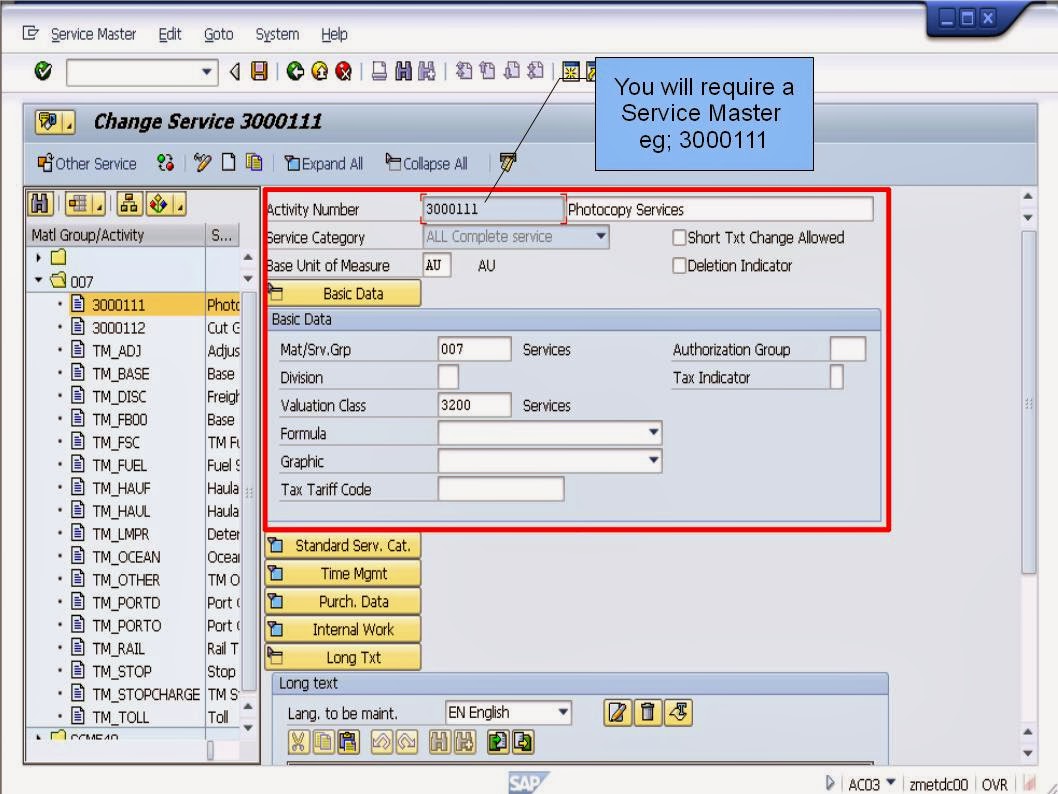This screenshot has width=1058, height=794.
Task: Open the System menu
Action: click(277, 34)
